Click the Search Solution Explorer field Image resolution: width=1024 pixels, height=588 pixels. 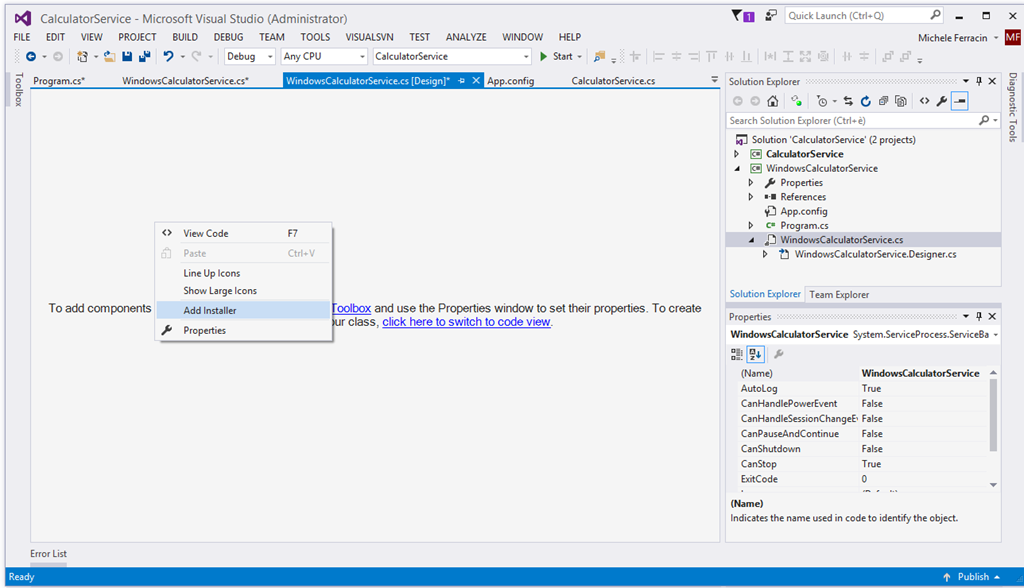(x=850, y=120)
